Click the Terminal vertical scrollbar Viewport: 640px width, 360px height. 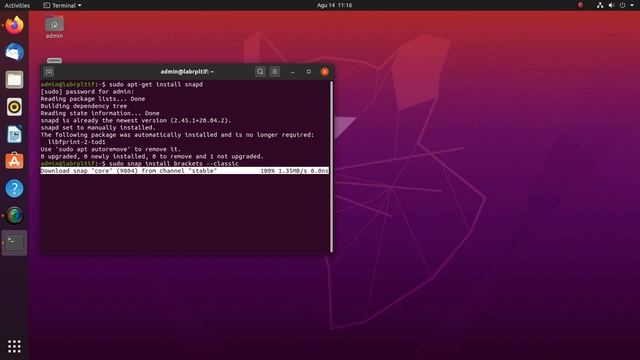(x=331, y=167)
